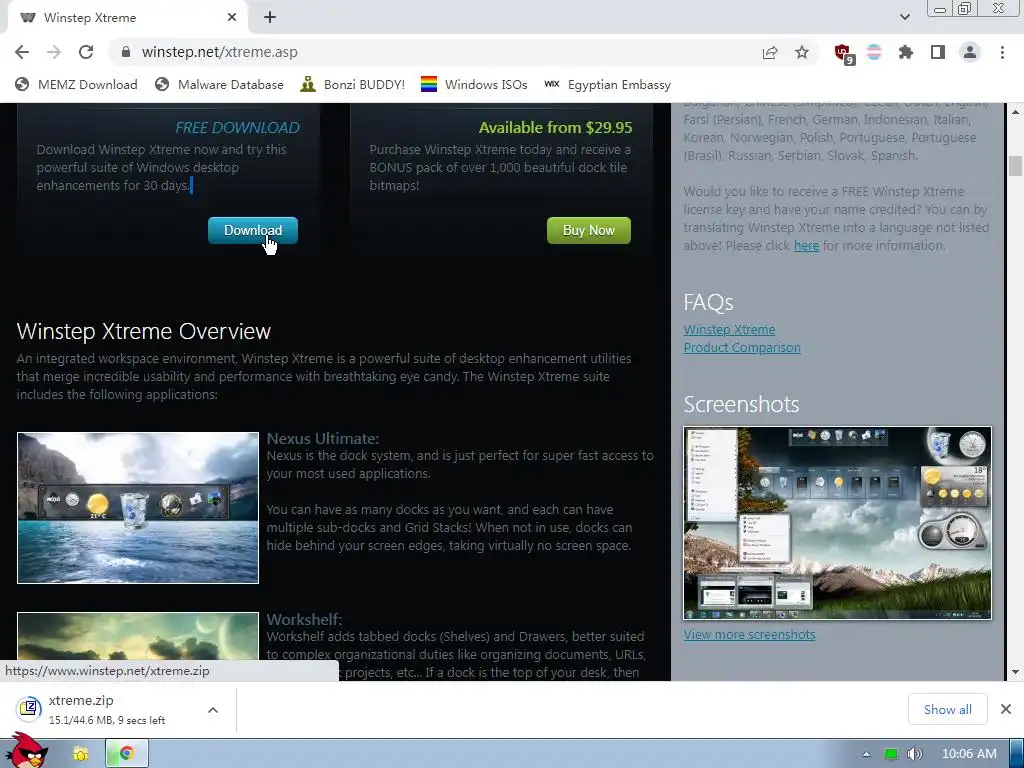Open MEMZ Download bookmark
This screenshot has height=768, width=1024.
click(x=76, y=84)
